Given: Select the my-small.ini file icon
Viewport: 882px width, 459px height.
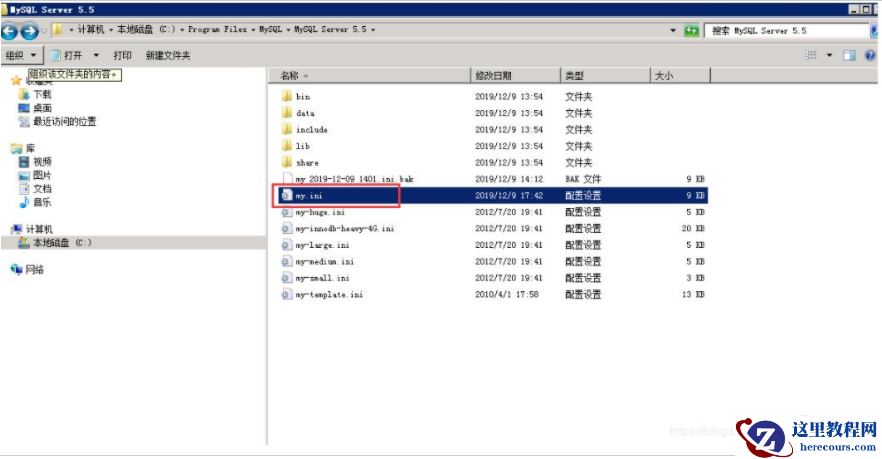Looking at the screenshot, I should [286, 278].
